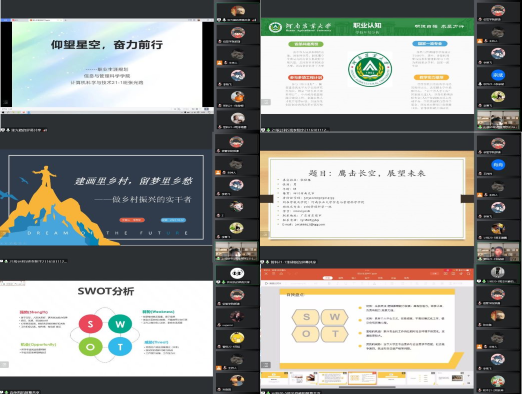Select the blue text avatar tile beside 职业认知 slide
This screenshot has height=394, width=522.
[x=498, y=77]
